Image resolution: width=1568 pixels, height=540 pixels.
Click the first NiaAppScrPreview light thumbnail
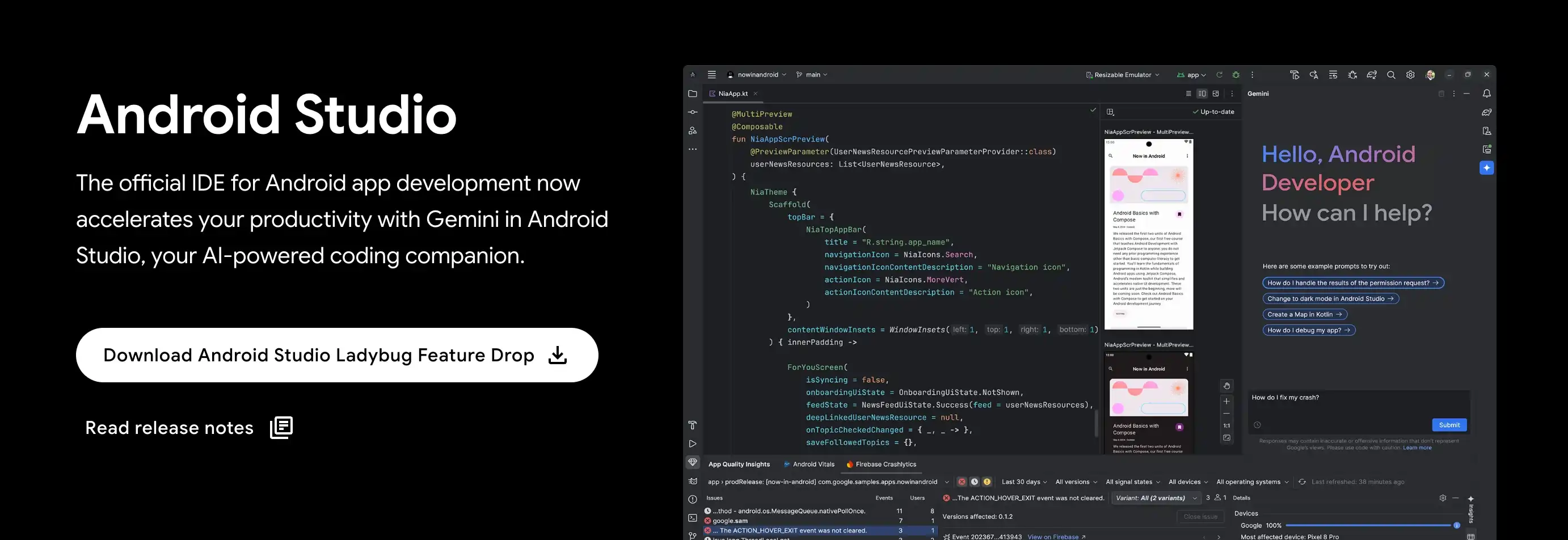coord(1149,234)
